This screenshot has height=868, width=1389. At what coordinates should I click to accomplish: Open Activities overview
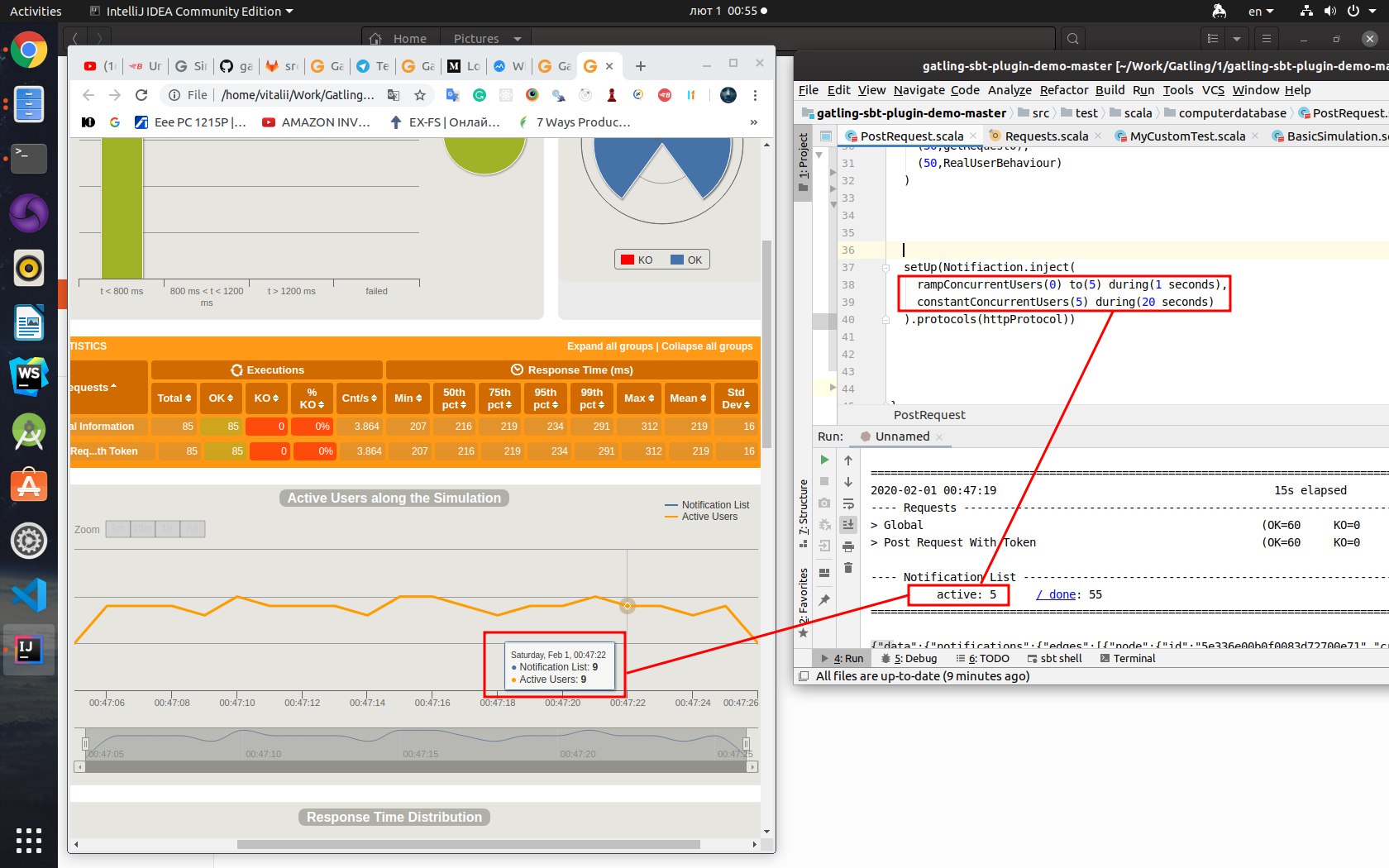tap(36, 12)
